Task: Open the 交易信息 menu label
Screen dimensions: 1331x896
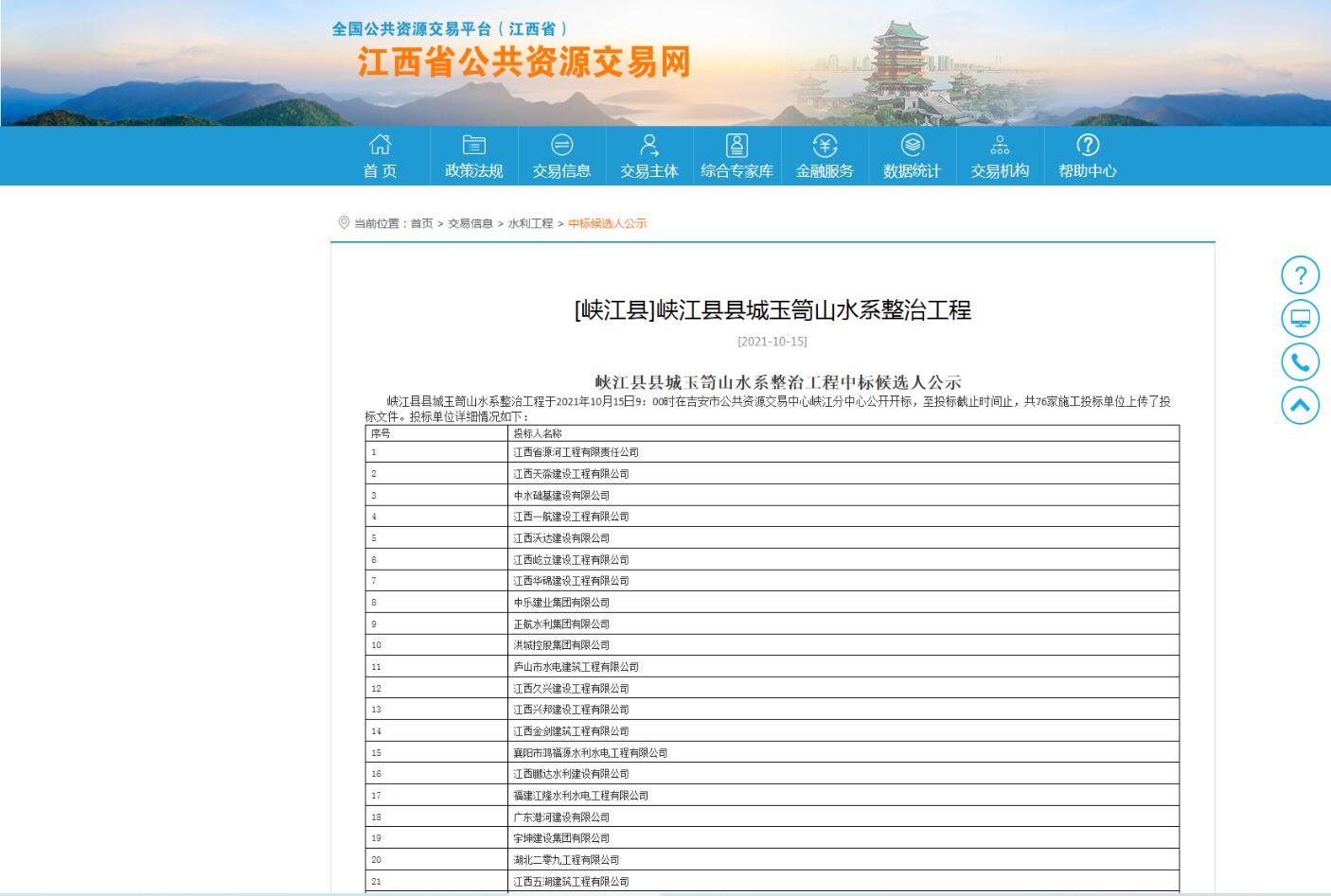Action: pyautogui.click(x=561, y=171)
